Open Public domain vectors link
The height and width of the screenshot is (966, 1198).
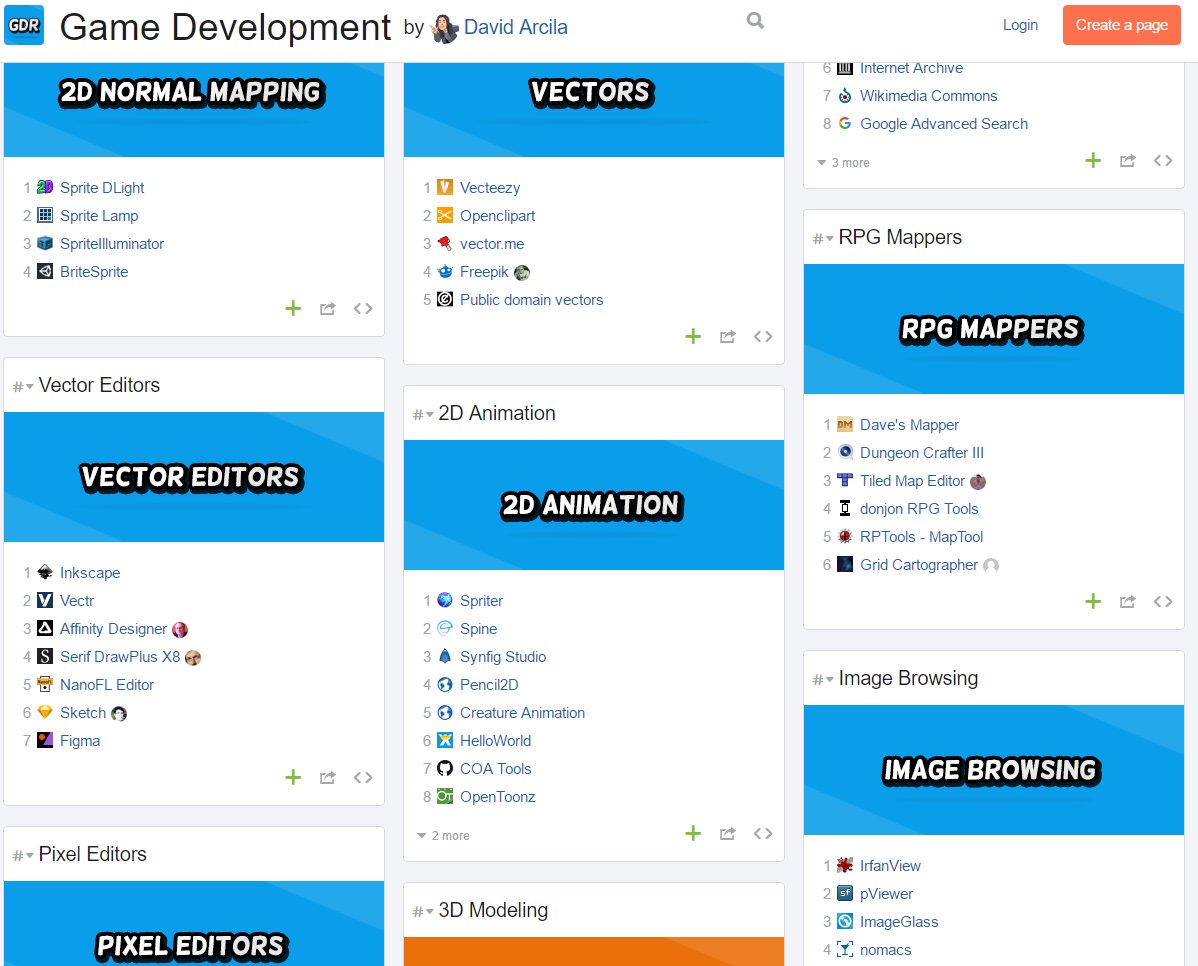click(x=531, y=300)
